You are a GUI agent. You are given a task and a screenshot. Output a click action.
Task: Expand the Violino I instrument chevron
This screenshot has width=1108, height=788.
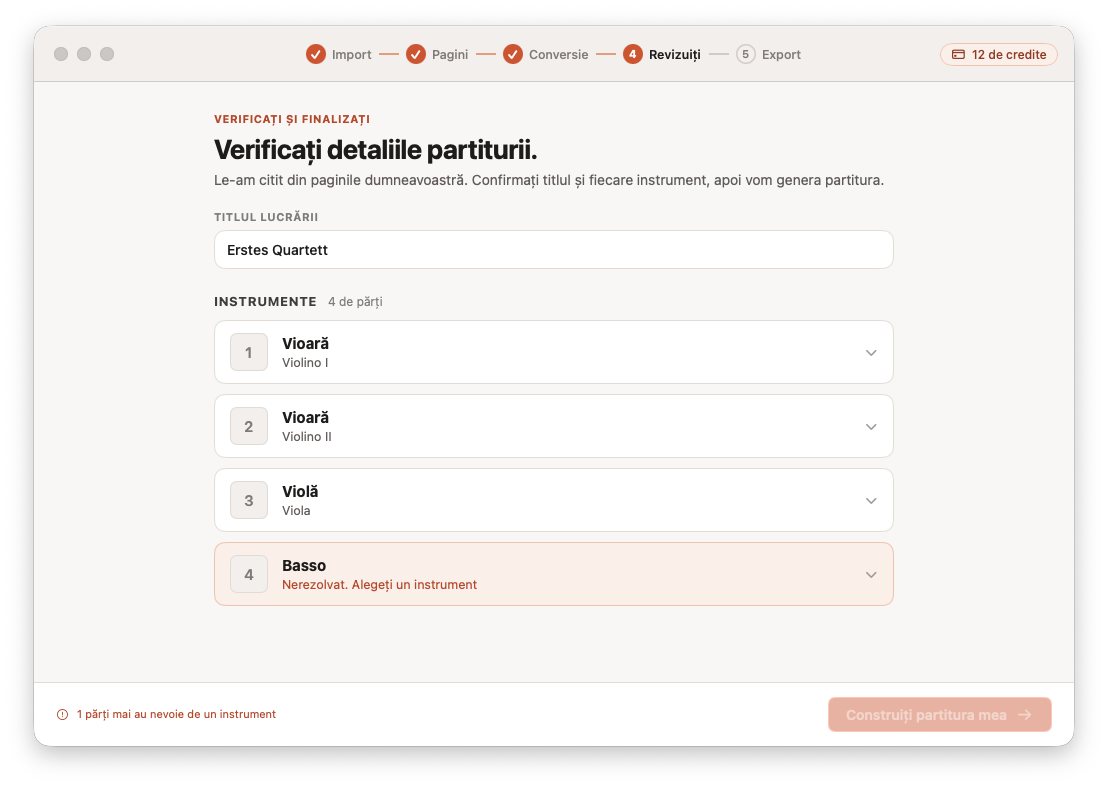pos(871,353)
